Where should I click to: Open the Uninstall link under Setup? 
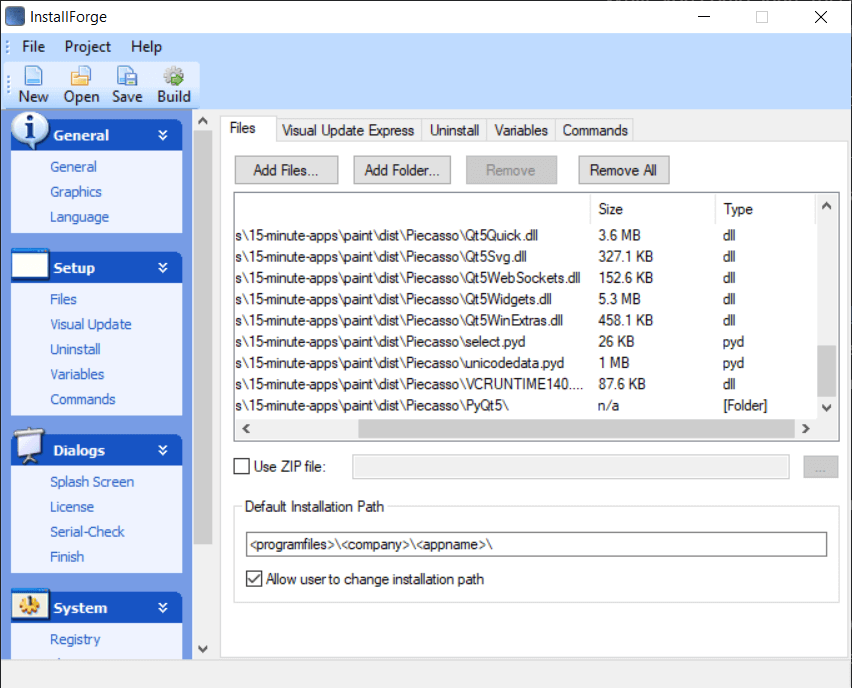pyautogui.click(x=75, y=349)
